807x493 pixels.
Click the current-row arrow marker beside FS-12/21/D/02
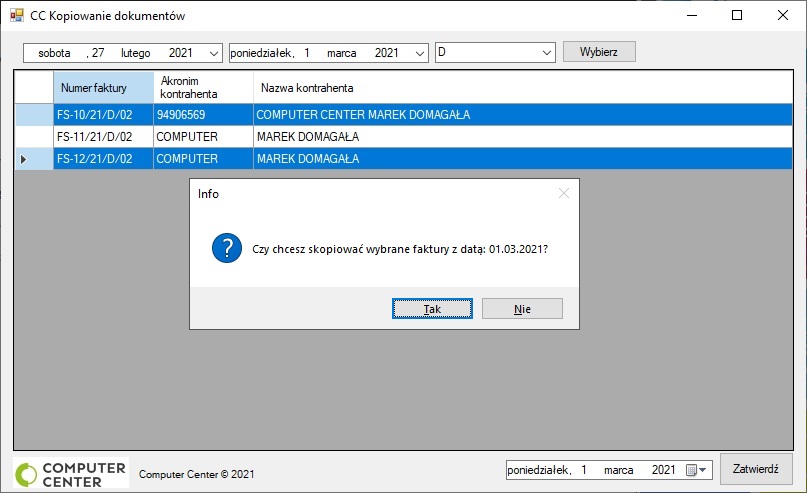pyautogui.click(x=24, y=159)
